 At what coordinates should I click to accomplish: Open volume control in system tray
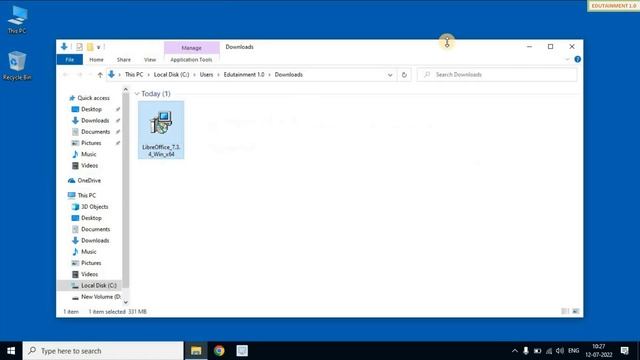click(560, 351)
